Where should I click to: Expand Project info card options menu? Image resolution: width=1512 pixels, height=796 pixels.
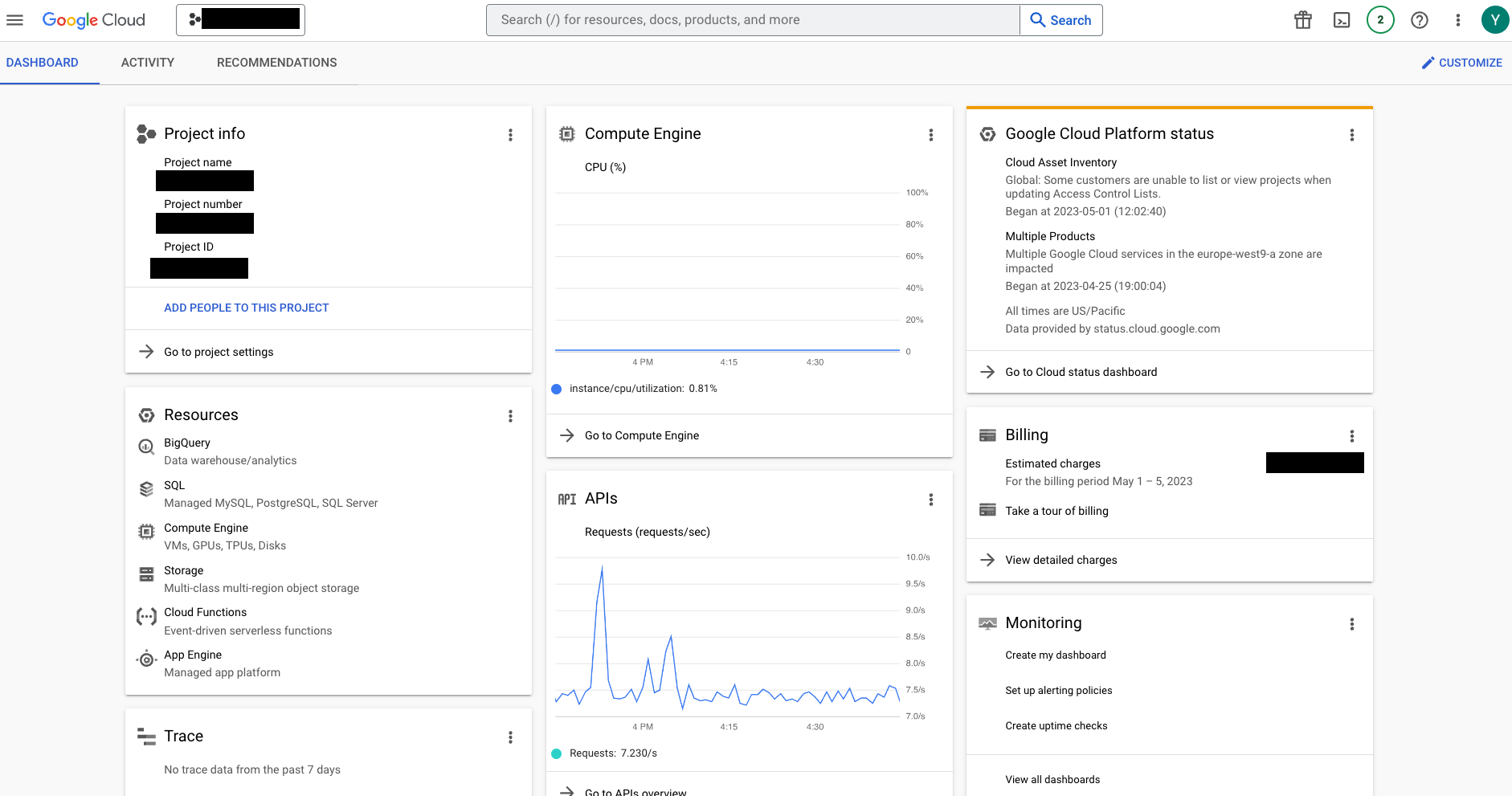click(x=510, y=135)
